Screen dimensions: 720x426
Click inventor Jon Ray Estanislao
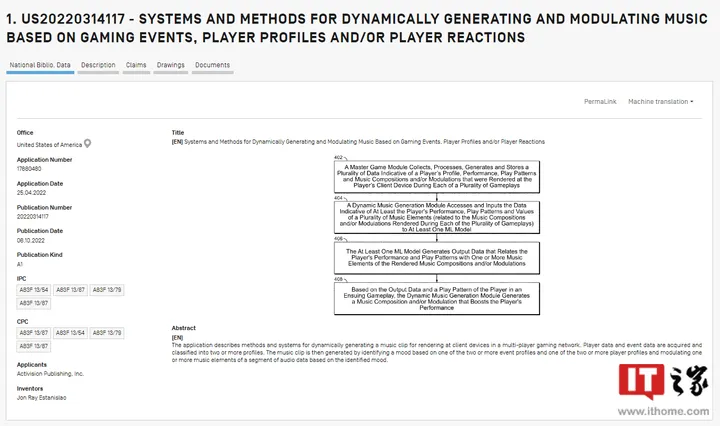click(41, 398)
